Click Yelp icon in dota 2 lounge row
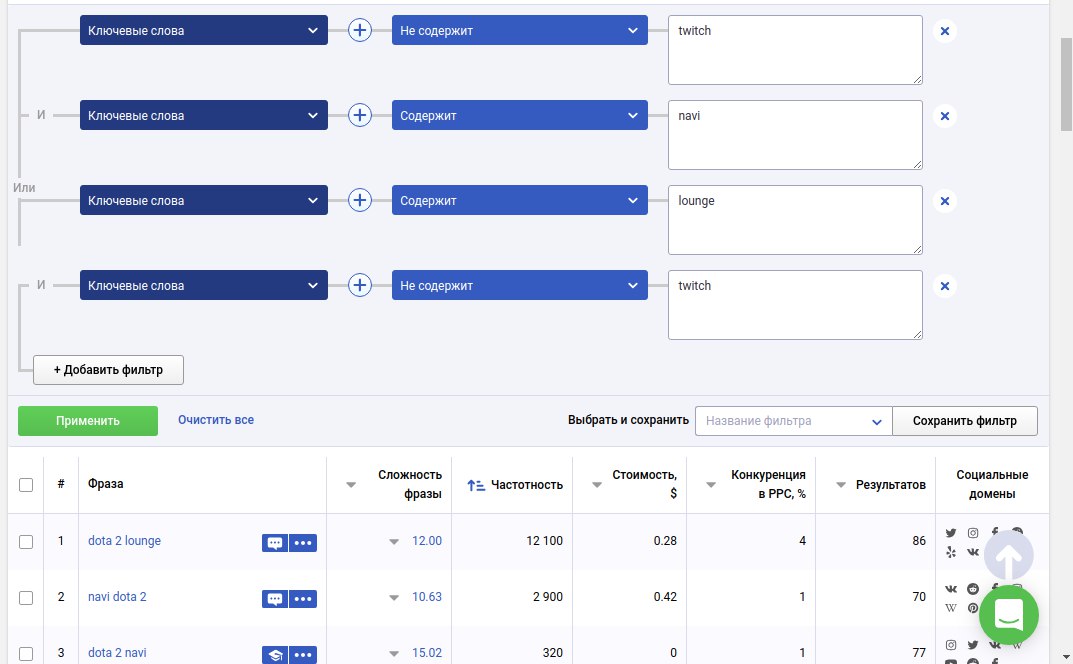Screen dimensions: 1073x664 pos(951,552)
